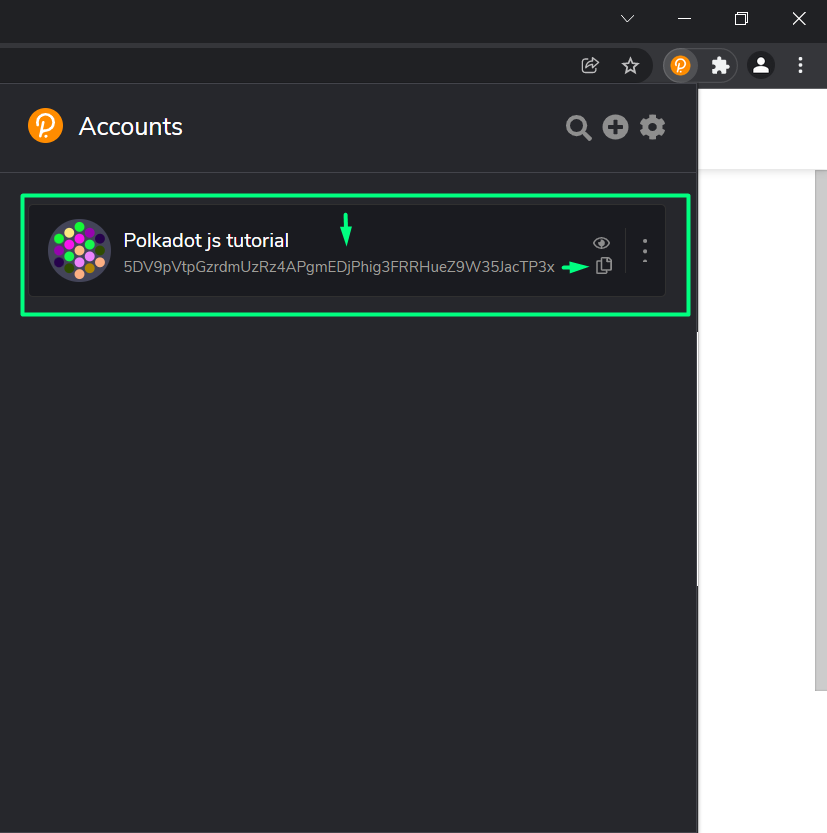Open the browser extensions puzzle icon
Image resolution: width=827 pixels, height=833 pixels.
(x=720, y=65)
